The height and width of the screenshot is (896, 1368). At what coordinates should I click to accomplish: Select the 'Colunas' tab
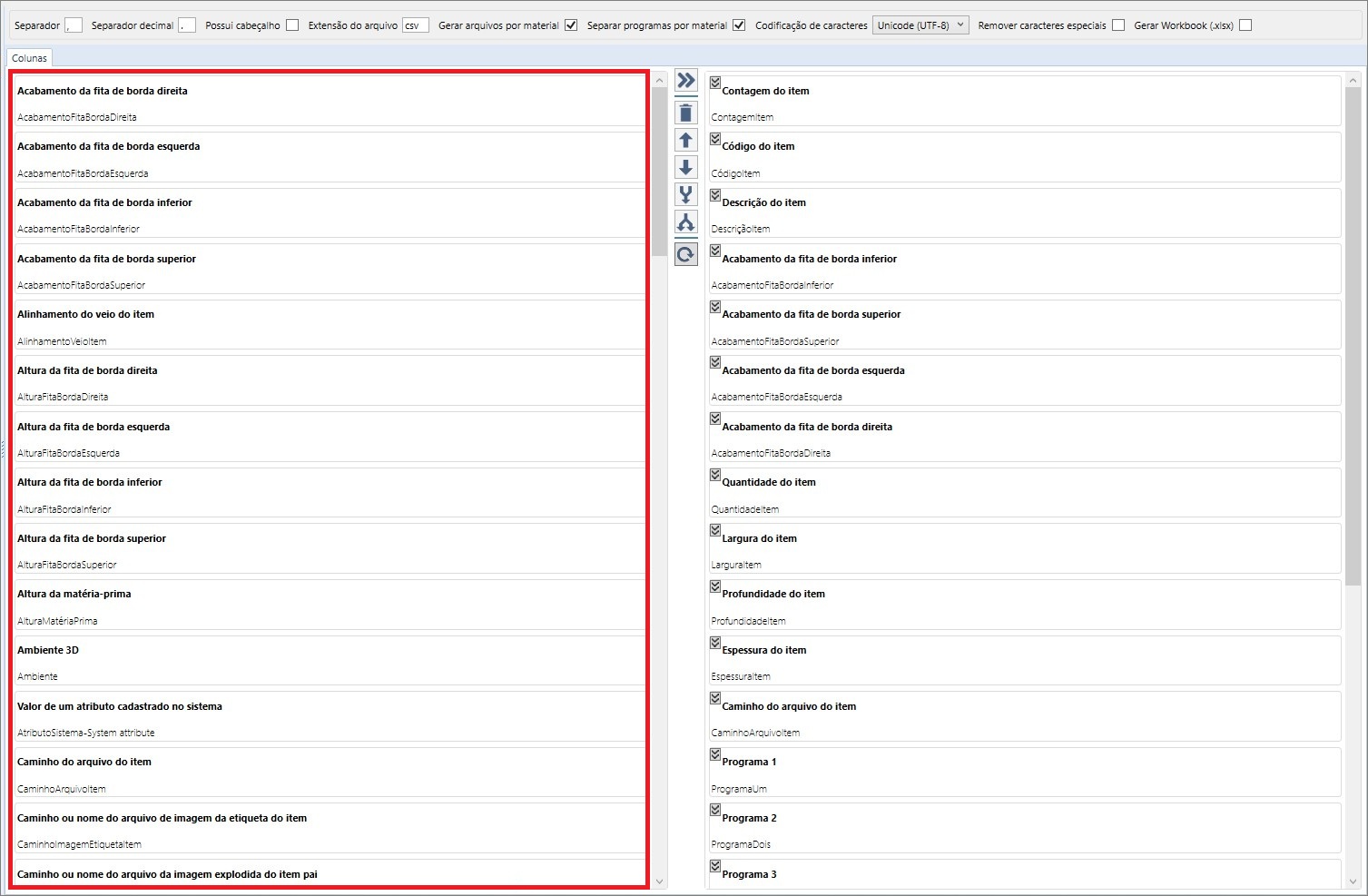pos(30,58)
